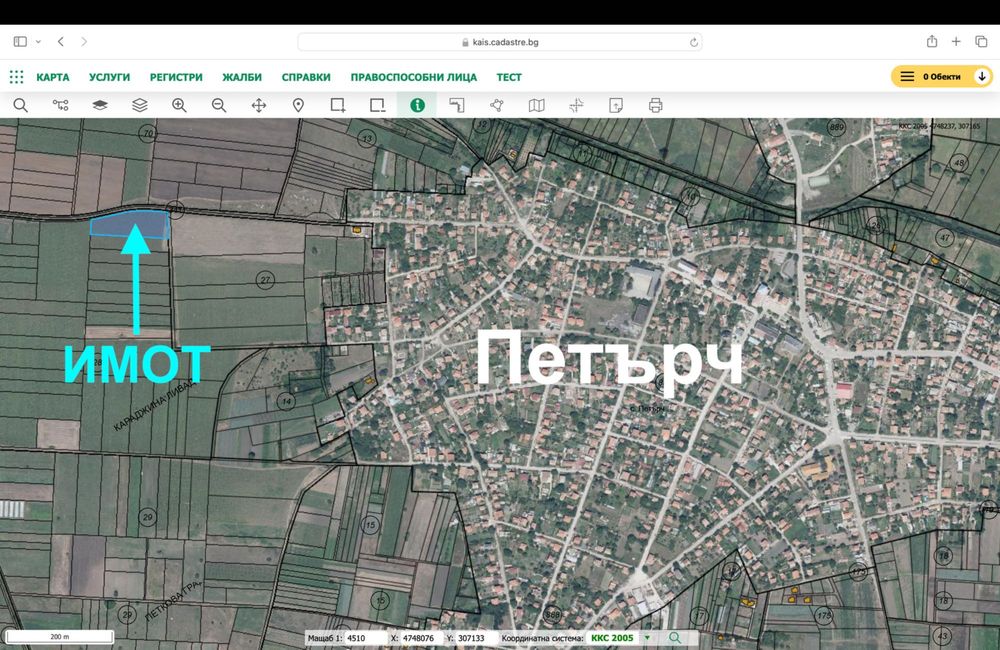This screenshot has width=1000, height=650.
Task: Click the Share icon in Safari
Action: [x=932, y=41]
